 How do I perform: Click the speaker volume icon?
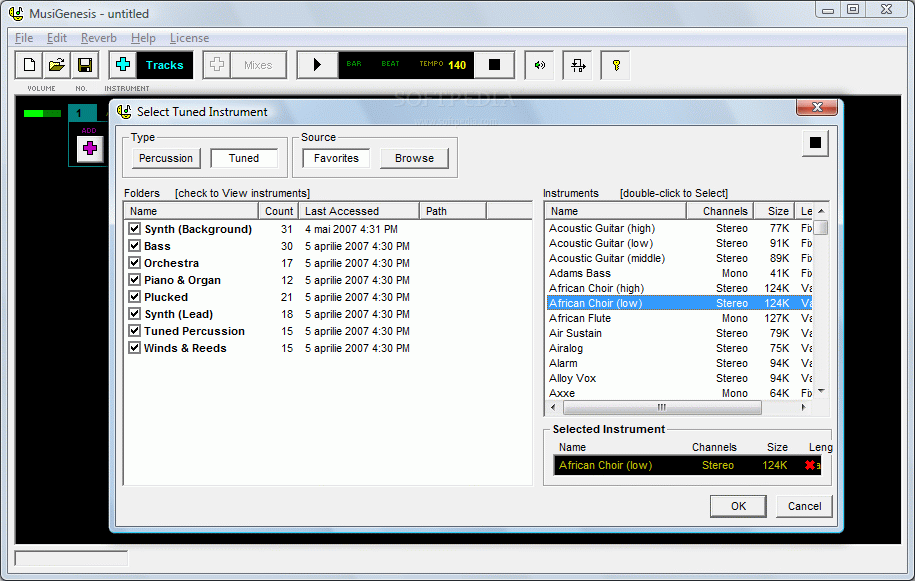(539, 65)
